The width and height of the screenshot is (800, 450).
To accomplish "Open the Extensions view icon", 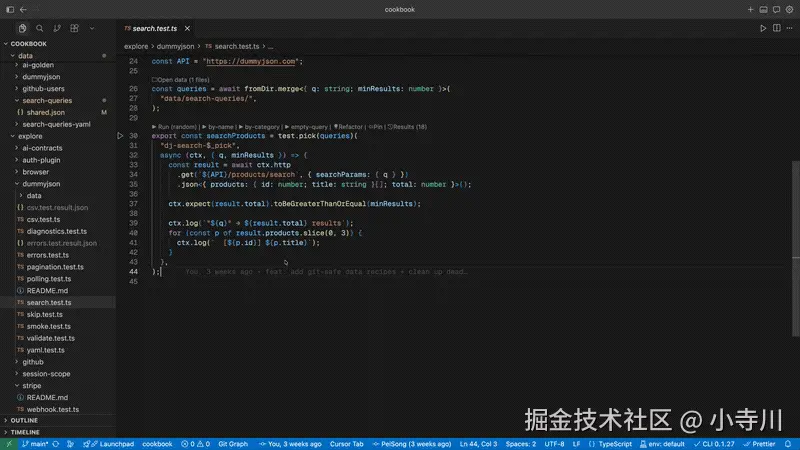I will point(74,29).
